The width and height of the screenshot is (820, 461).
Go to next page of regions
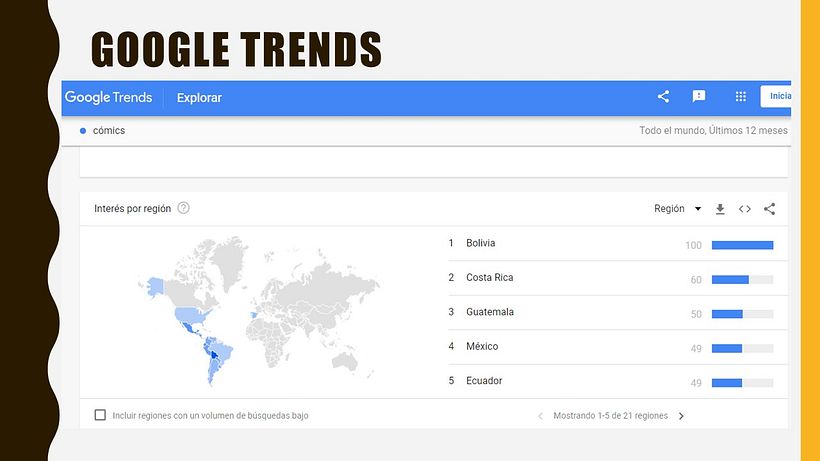(681, 416)
